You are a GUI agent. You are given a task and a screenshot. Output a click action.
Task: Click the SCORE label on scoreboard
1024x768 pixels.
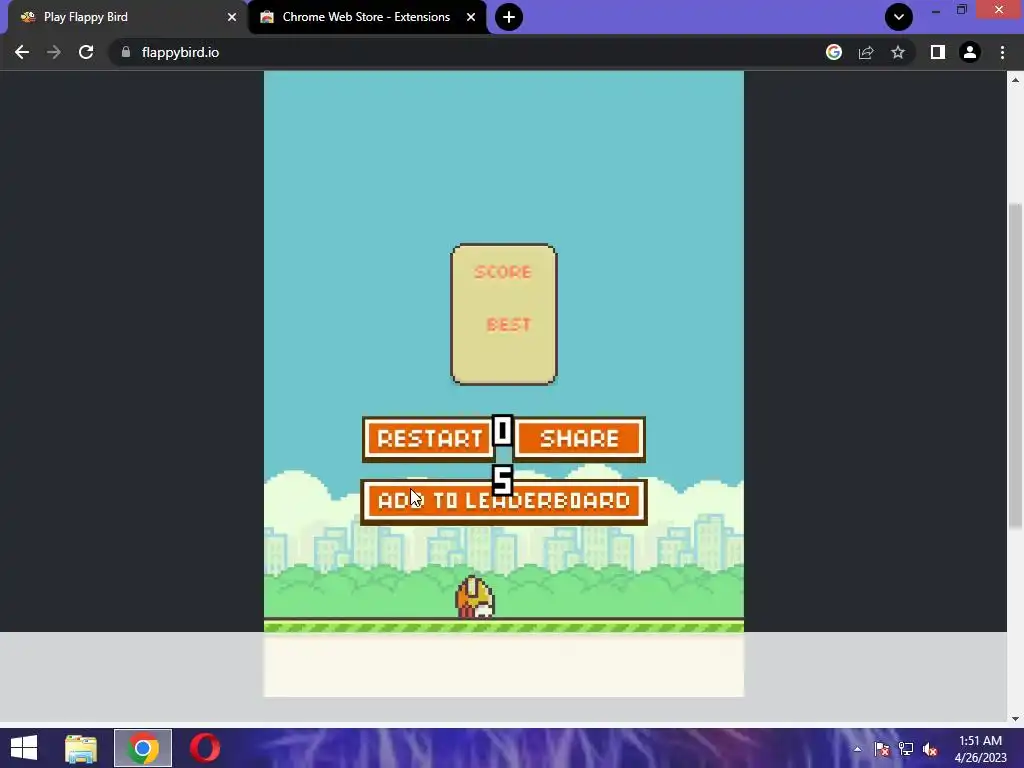(503, 272)
